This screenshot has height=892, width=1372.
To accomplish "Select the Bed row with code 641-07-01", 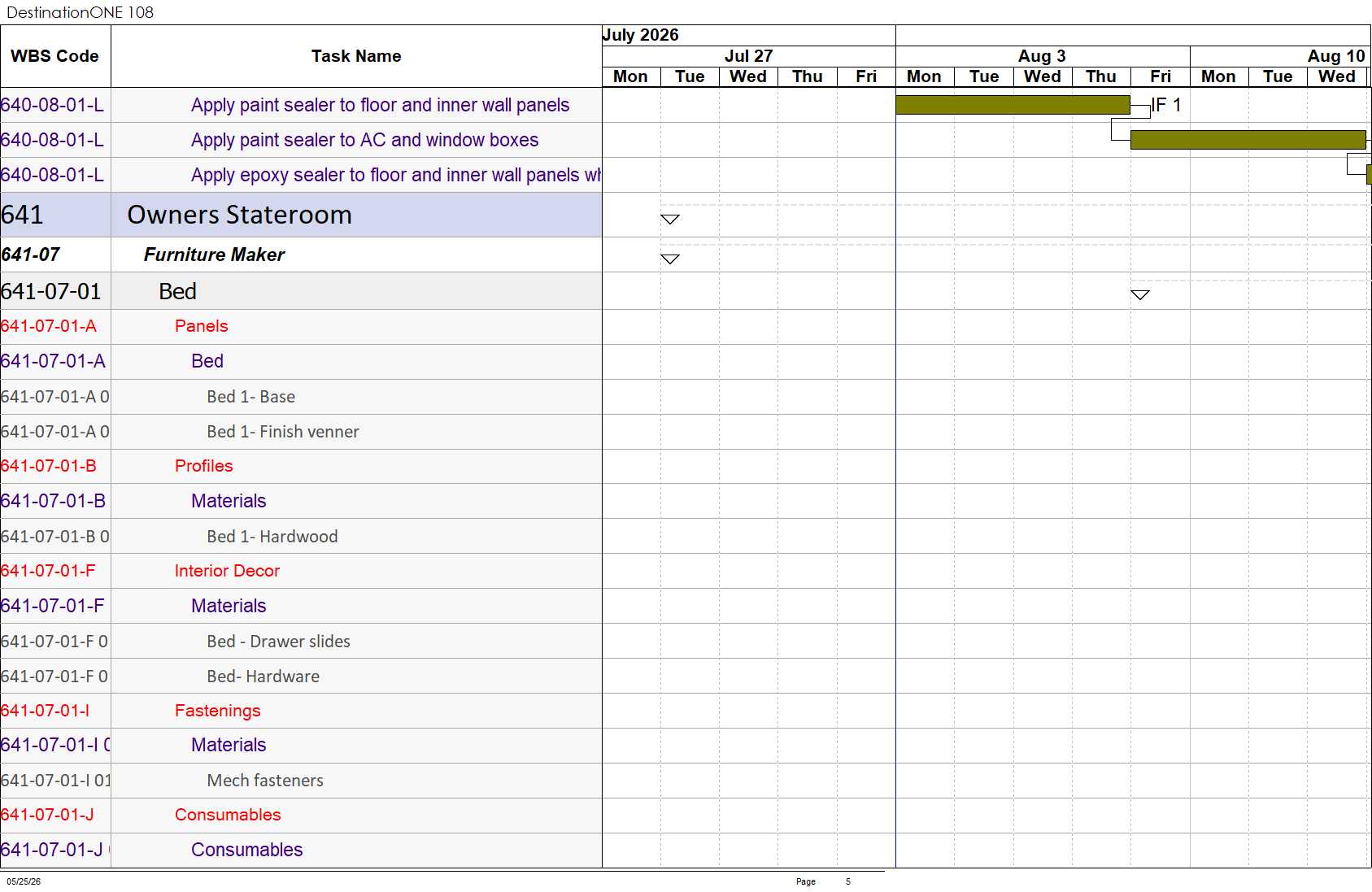I will [301, 291].
